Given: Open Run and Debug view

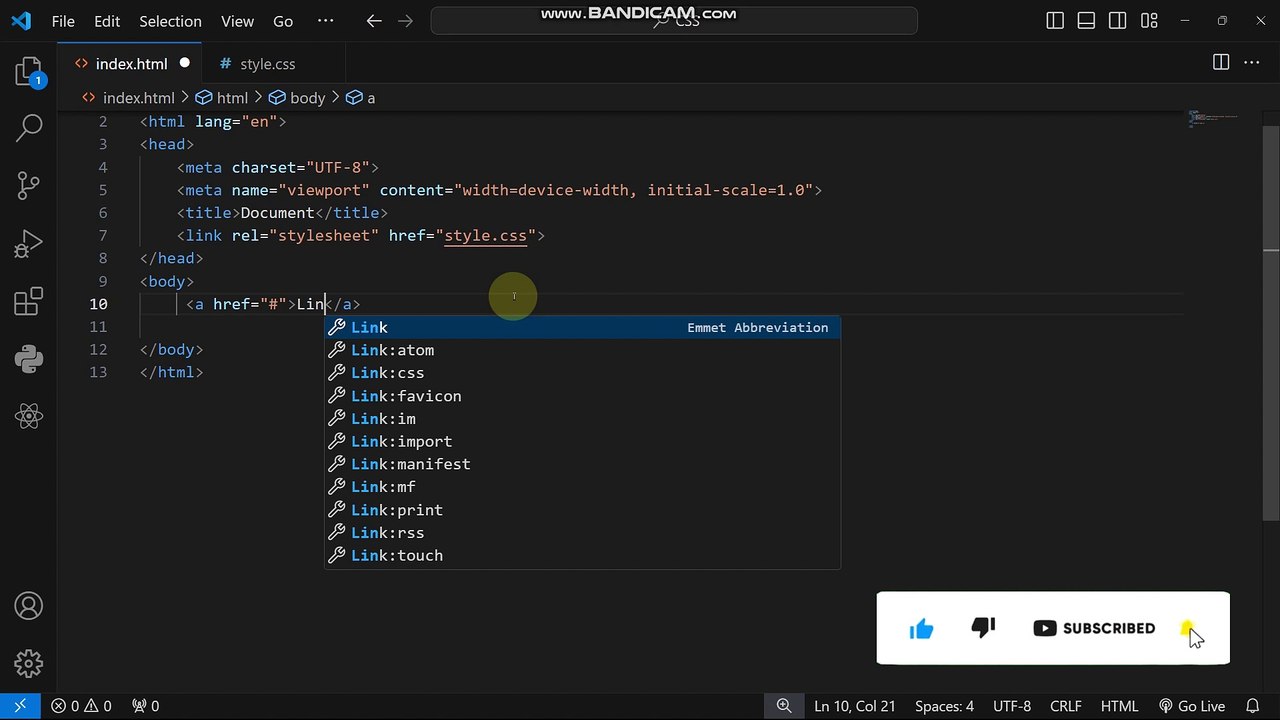Looking at the screenshot, I should click(29, 243).
